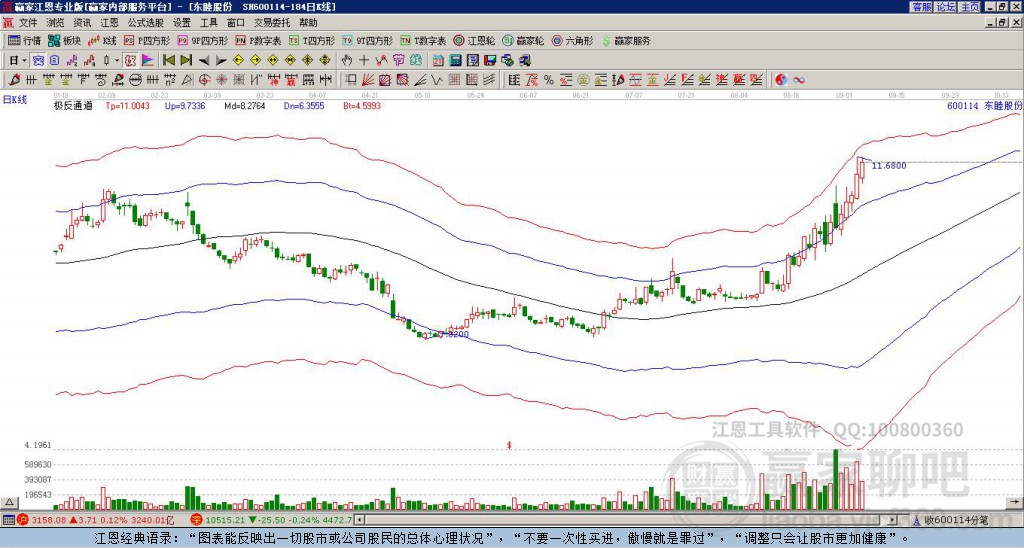Click the red target circle crosshair tool
The image size is (1024, 548).
(204, 80)
